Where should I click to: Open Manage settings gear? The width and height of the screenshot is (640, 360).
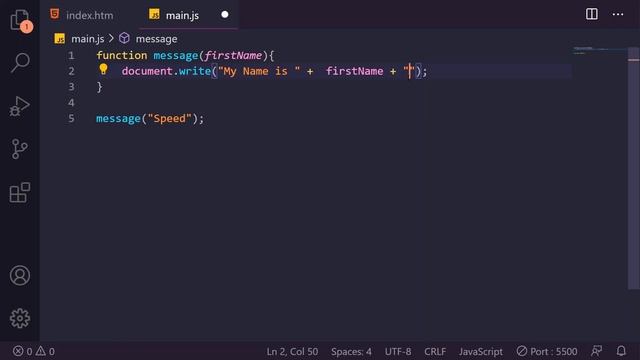coord(20,318)
